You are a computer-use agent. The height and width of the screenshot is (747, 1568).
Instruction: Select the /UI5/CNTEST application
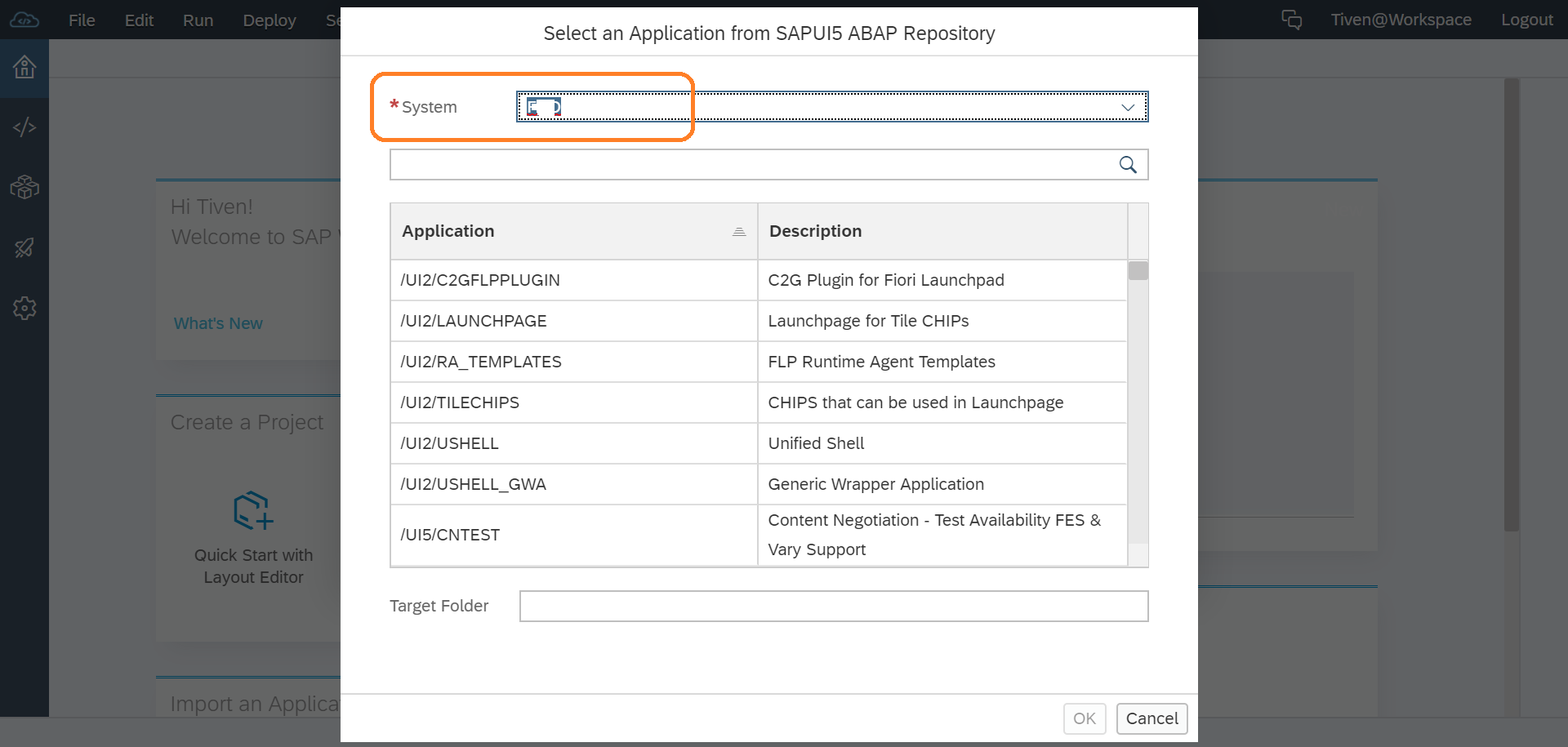click(x=574, y=535)
